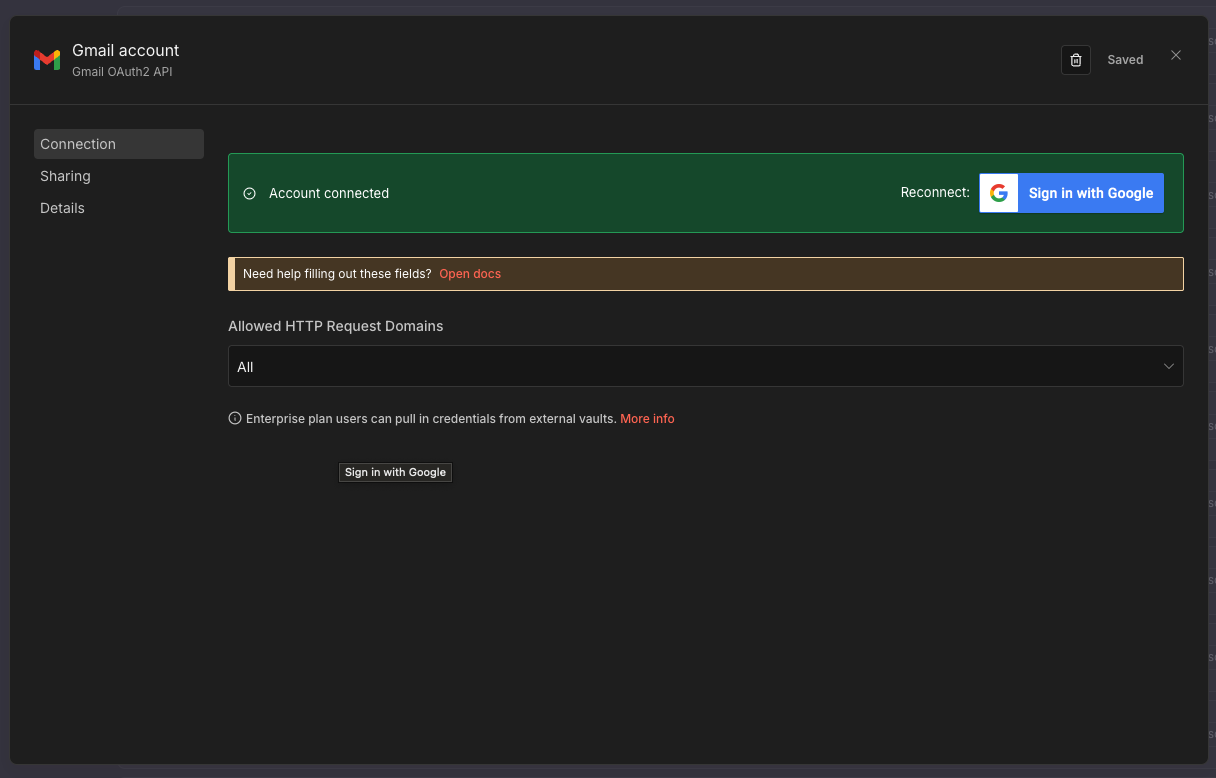Click the trash icon to delete credential
This screenshot has height=778, width=1216.
pos(1075,60)
